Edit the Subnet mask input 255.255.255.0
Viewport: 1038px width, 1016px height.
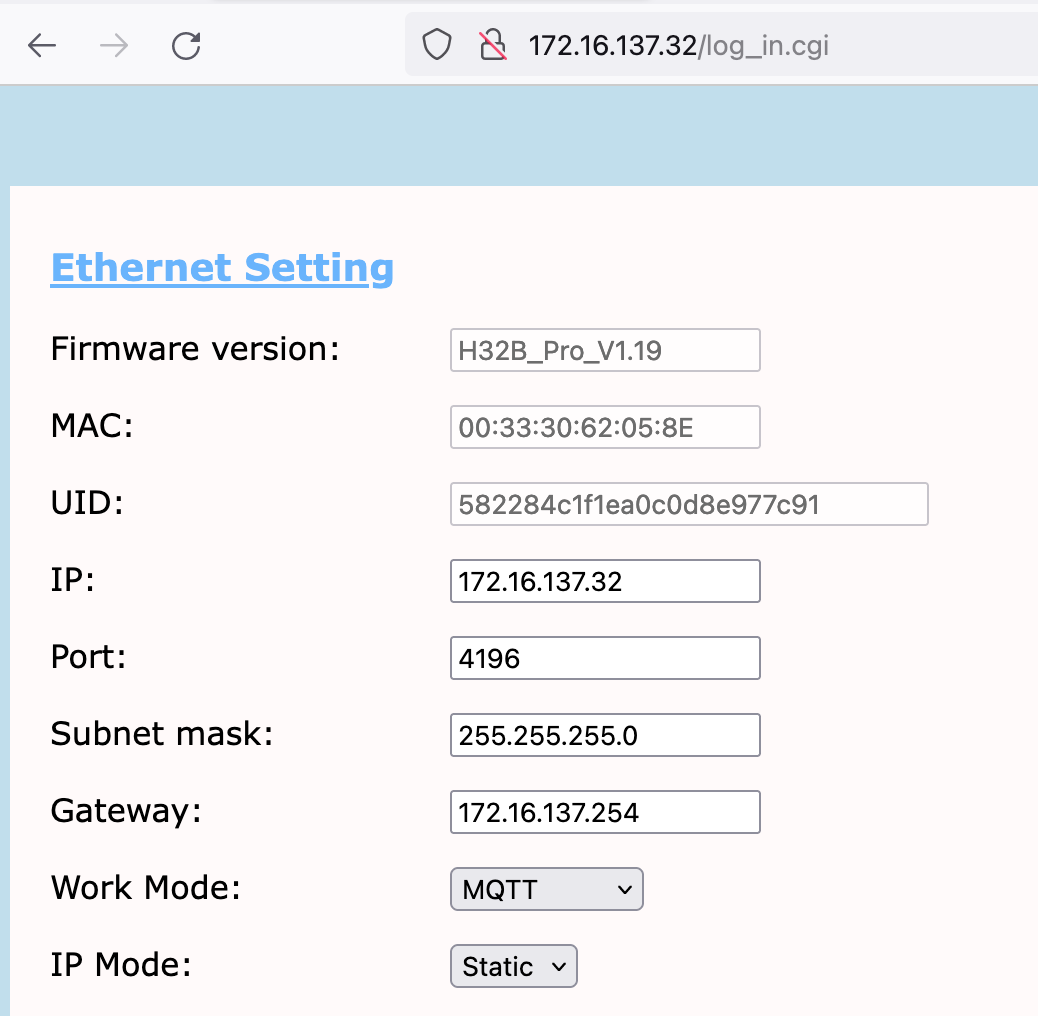(x=605, y=736)
